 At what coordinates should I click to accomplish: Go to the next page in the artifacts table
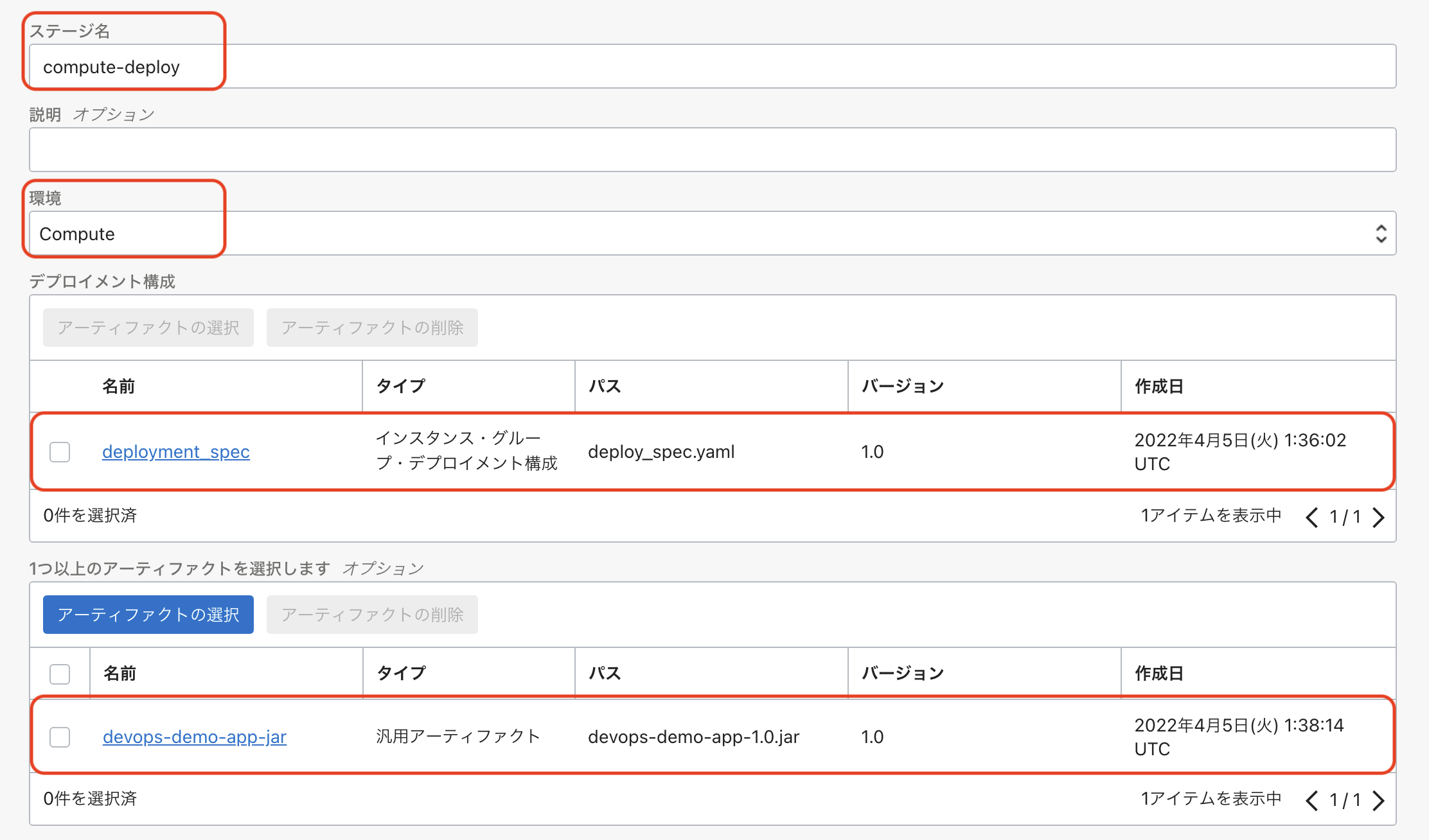pyautogui.click(x=1378, y=800)
